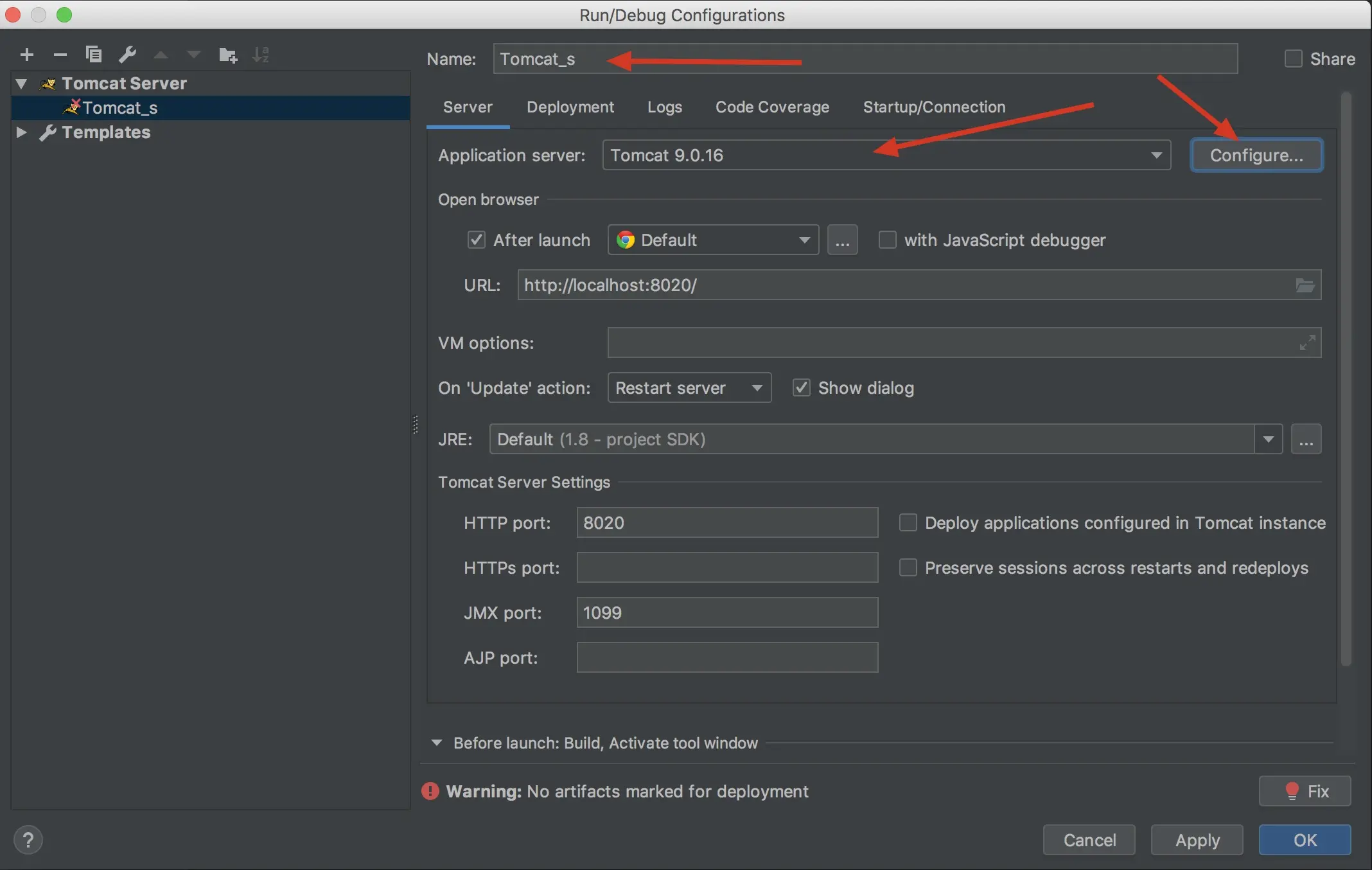Uncheck the Show dialog checkbox
Viewport: 1372px width, 870px height.
tap(801, 388)
